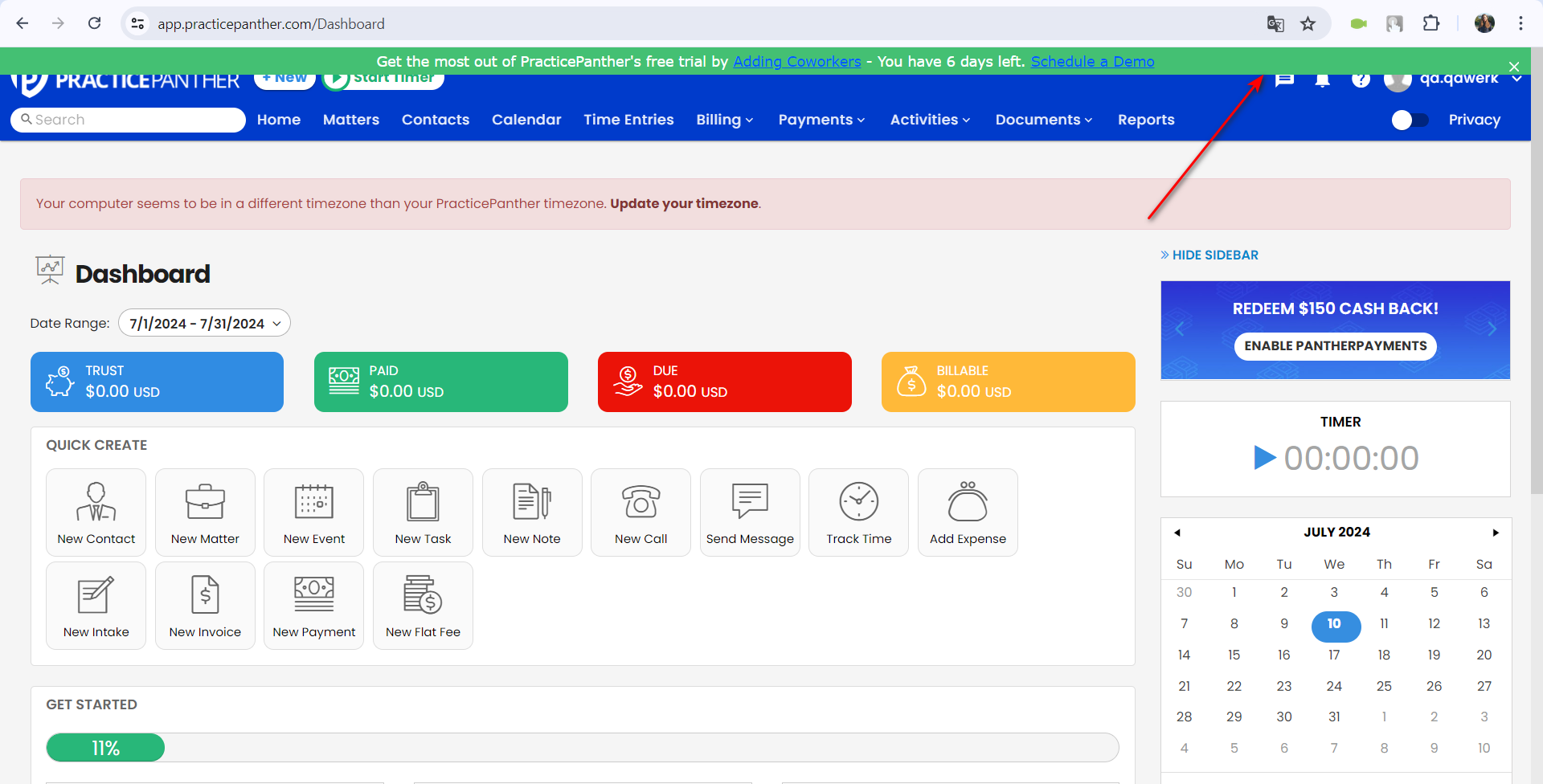Viewport: 1543px width, 784px height.
Task: Open the Activities dropdown menu
Action: coord(930,120)
